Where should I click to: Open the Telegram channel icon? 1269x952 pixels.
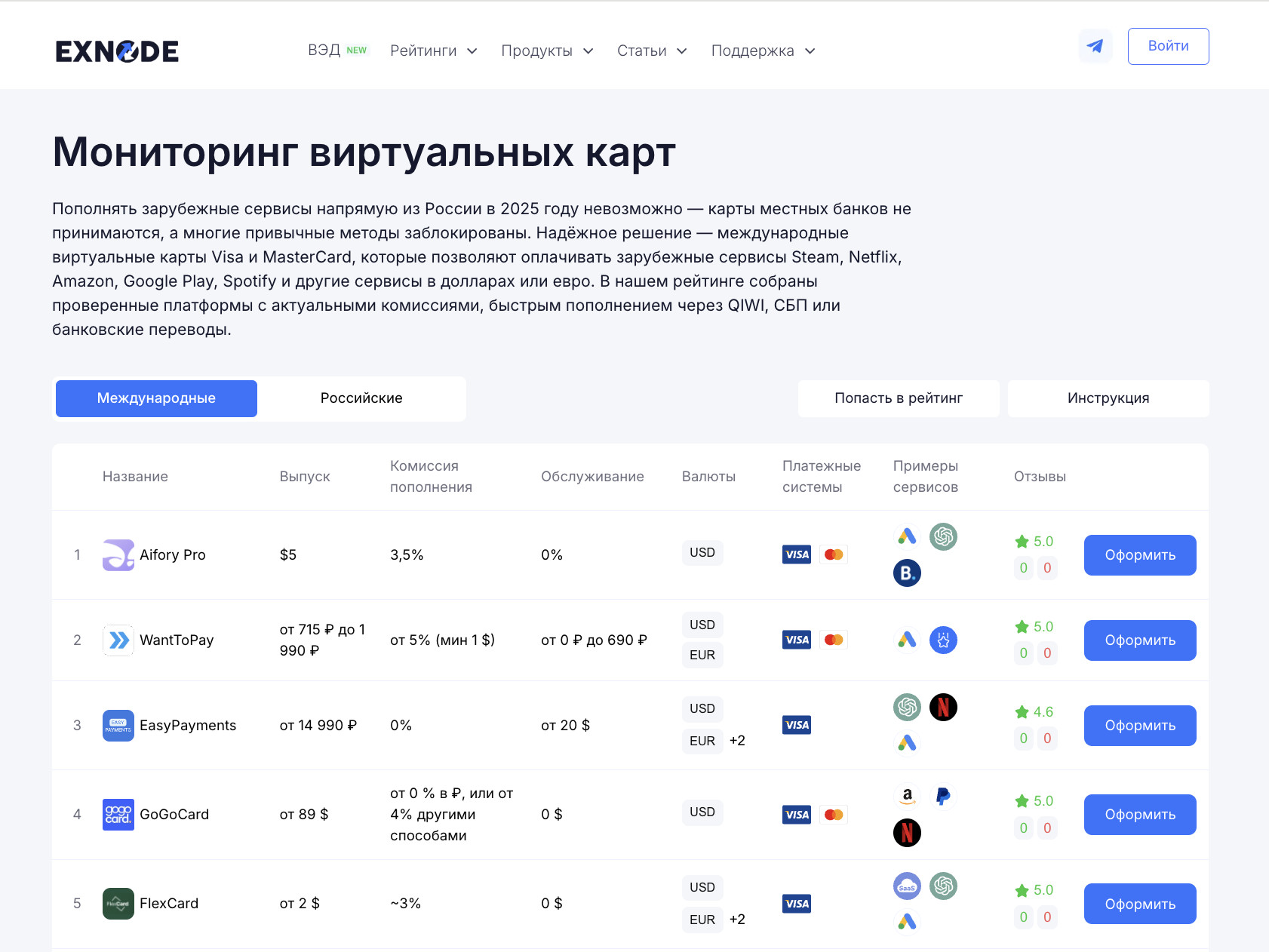point(1095,46)
